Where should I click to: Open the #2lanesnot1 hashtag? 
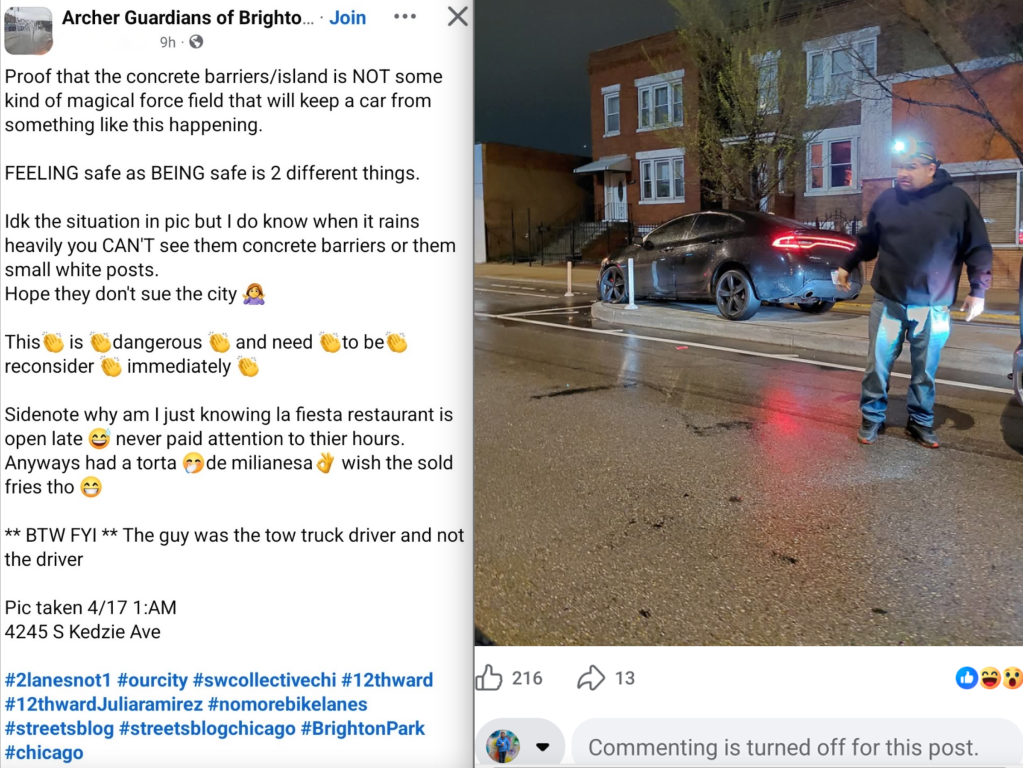pos(58,680)
